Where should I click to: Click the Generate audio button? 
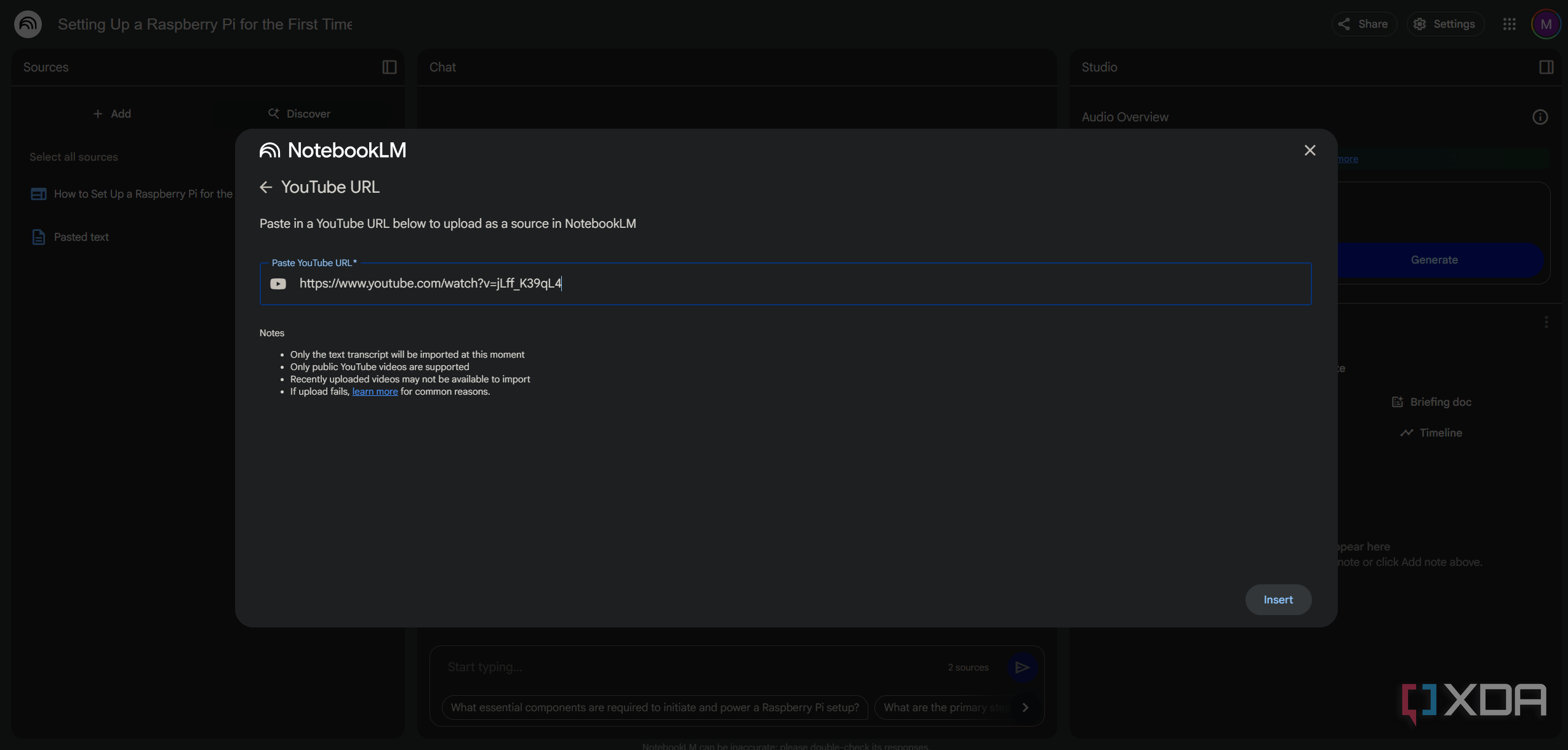point(1434,260)
